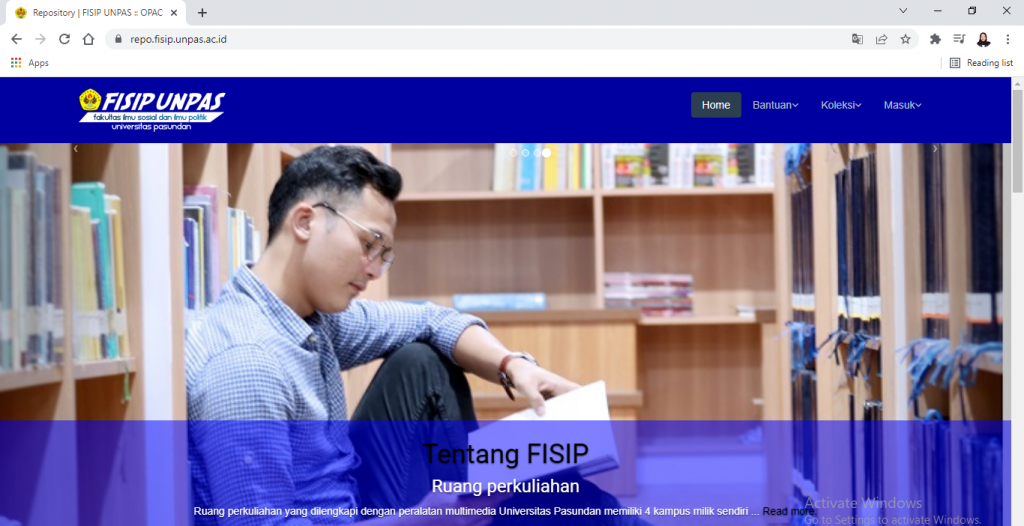Click the translate page icon
This screenshot has width=1024, height=526.
(857, 39)
